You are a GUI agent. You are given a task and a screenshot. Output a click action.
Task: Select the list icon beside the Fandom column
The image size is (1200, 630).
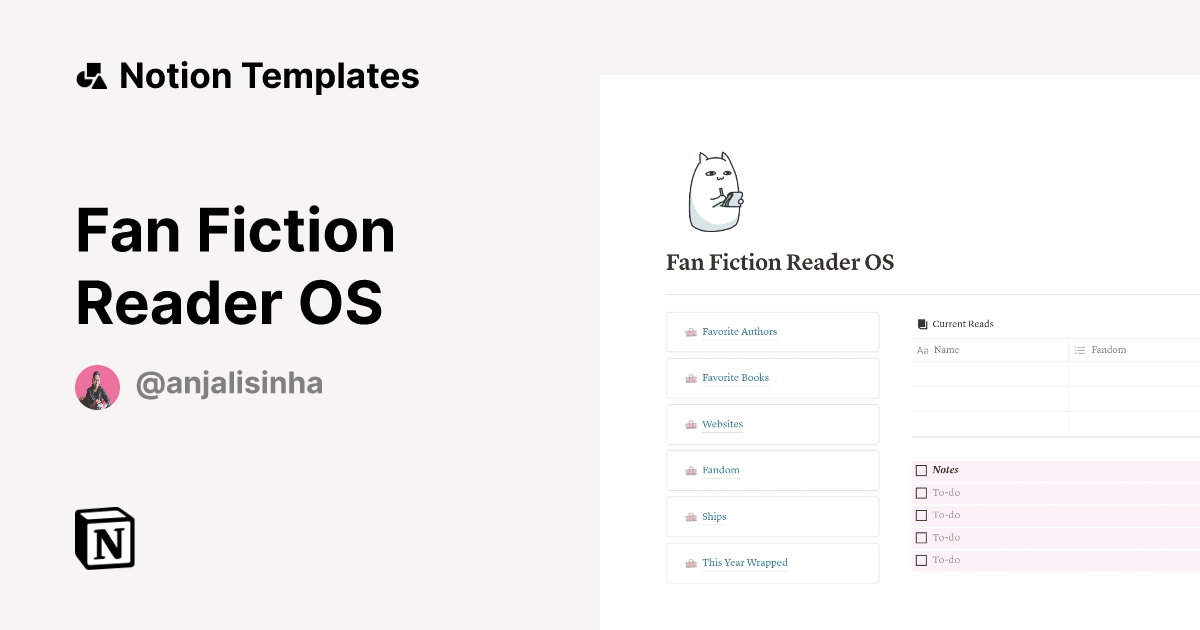(x=1078, y=350)
